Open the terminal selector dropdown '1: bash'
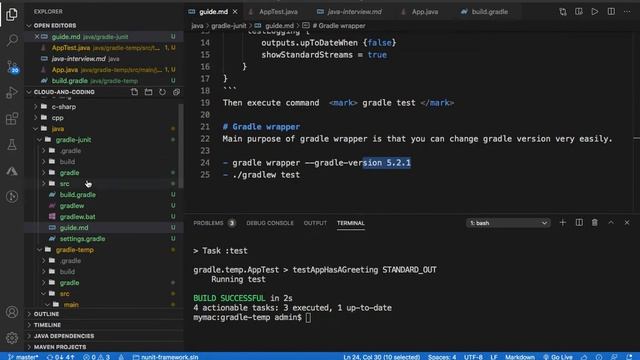 tap(508, 223)
